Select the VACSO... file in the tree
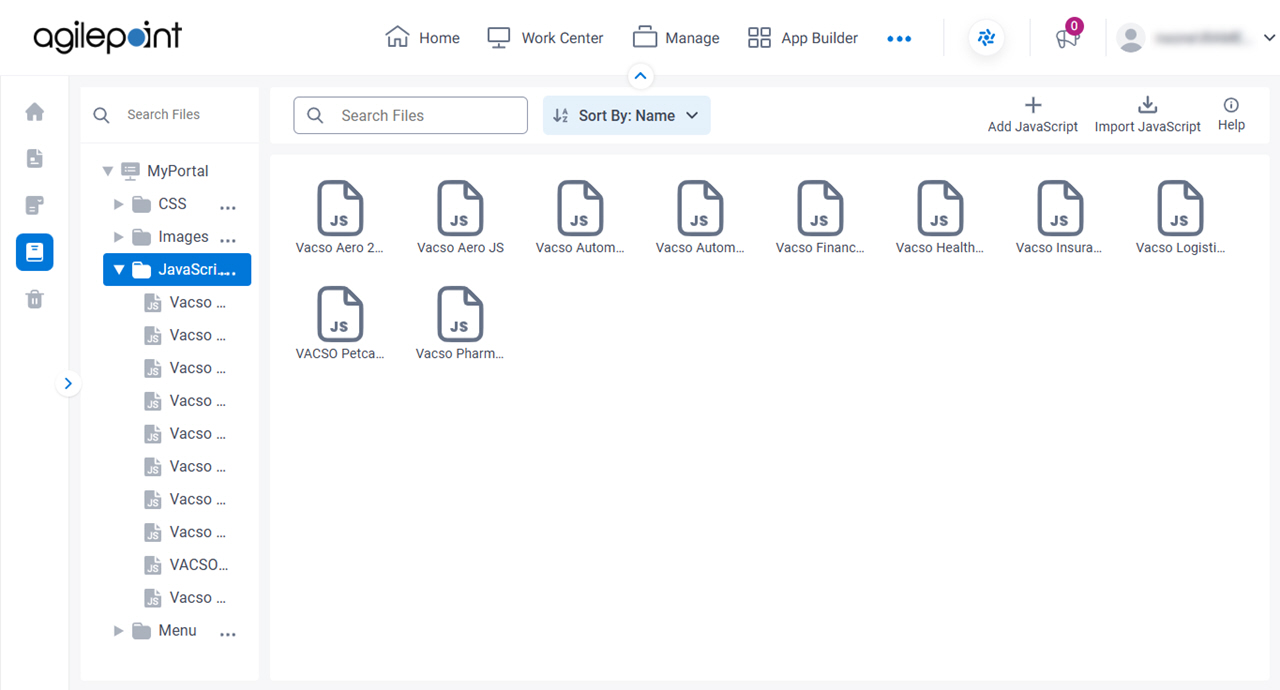This screenshot has width=1280, height=690. point(186,565)
